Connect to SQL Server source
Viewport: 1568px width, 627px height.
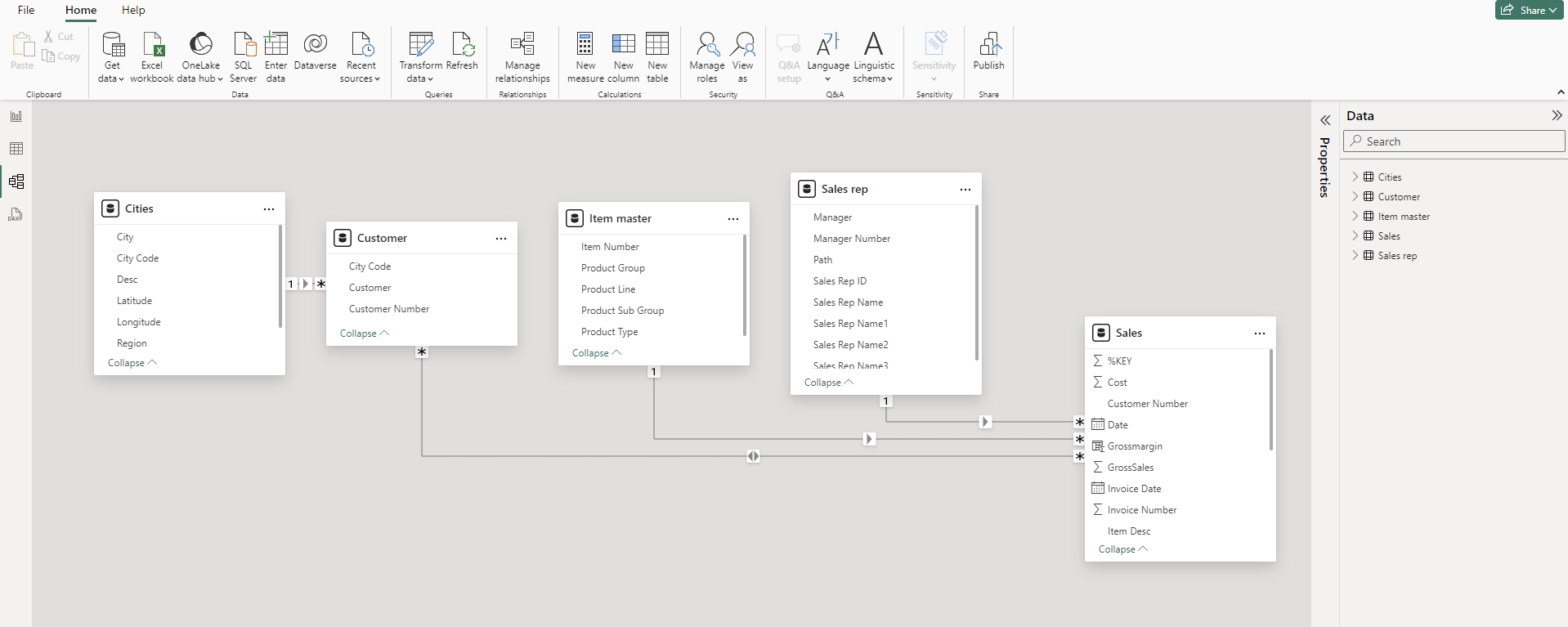click(x=244, y=57)
